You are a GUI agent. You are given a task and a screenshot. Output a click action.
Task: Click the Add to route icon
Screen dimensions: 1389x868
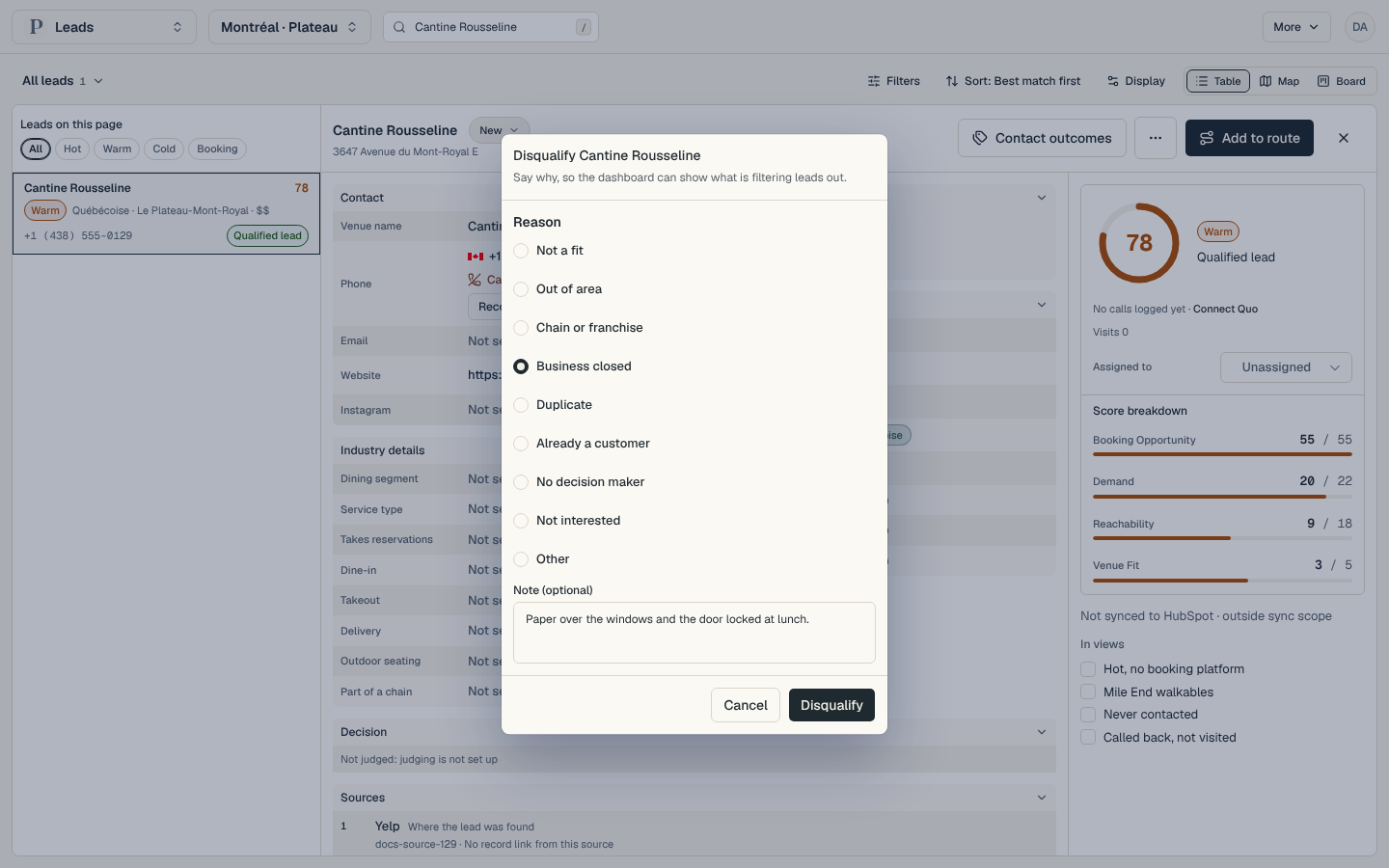[x=1207, y=138]
